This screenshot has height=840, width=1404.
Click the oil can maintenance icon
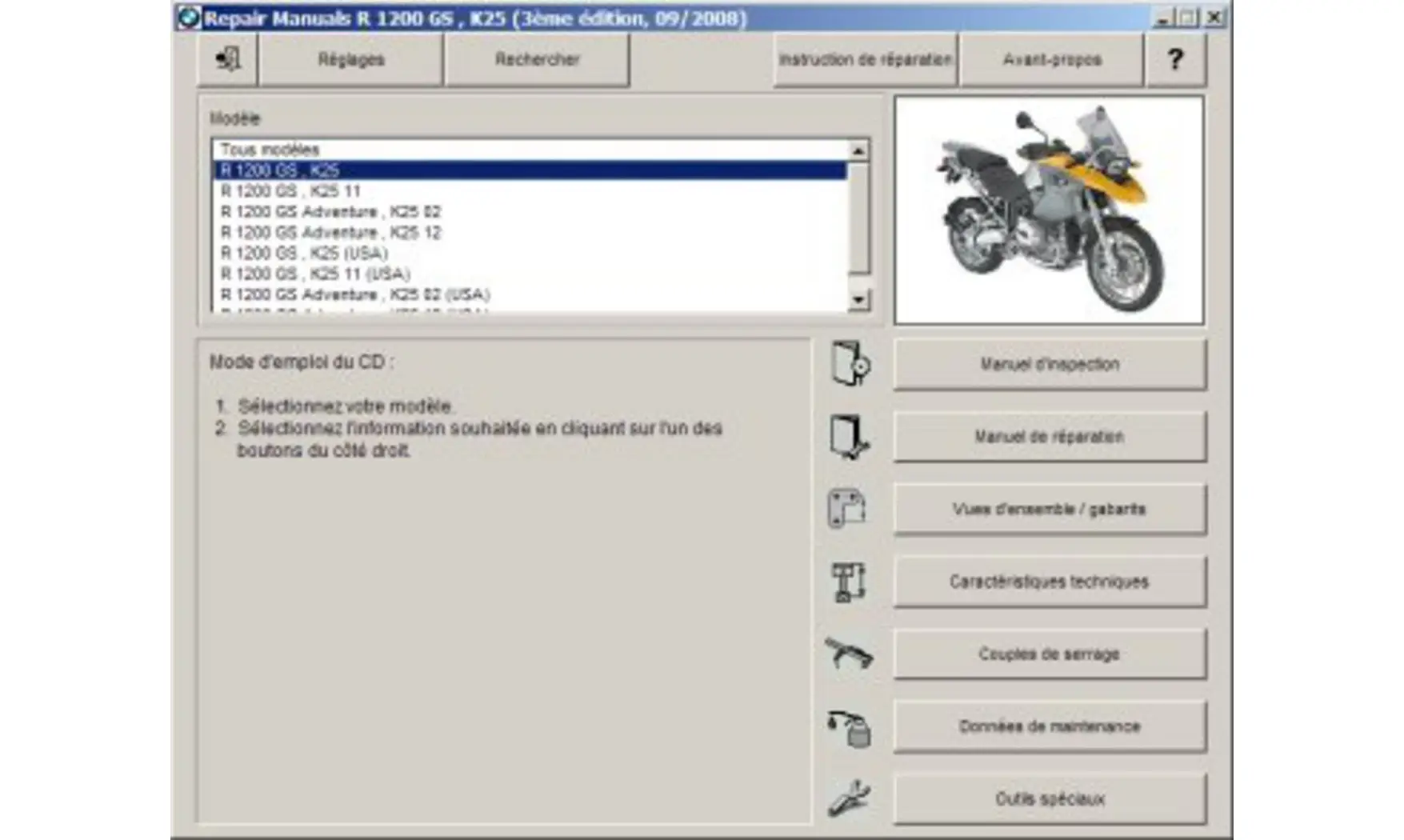[850, 728]
